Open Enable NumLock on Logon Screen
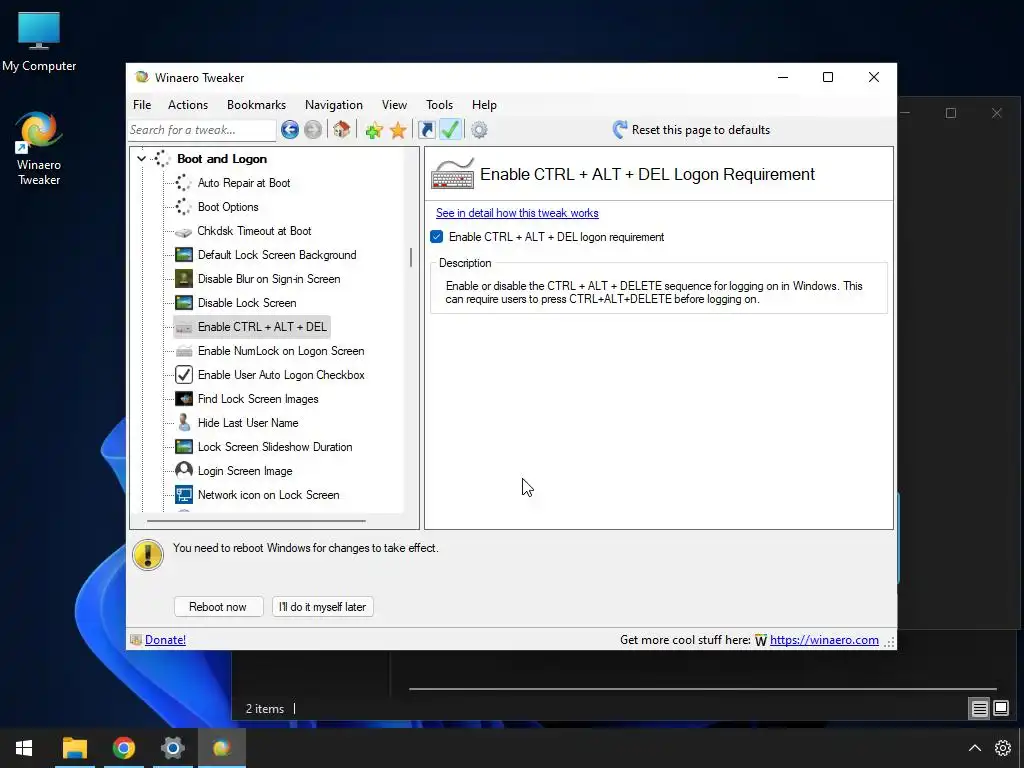The image size is (1024, 768). click(281, 351)
